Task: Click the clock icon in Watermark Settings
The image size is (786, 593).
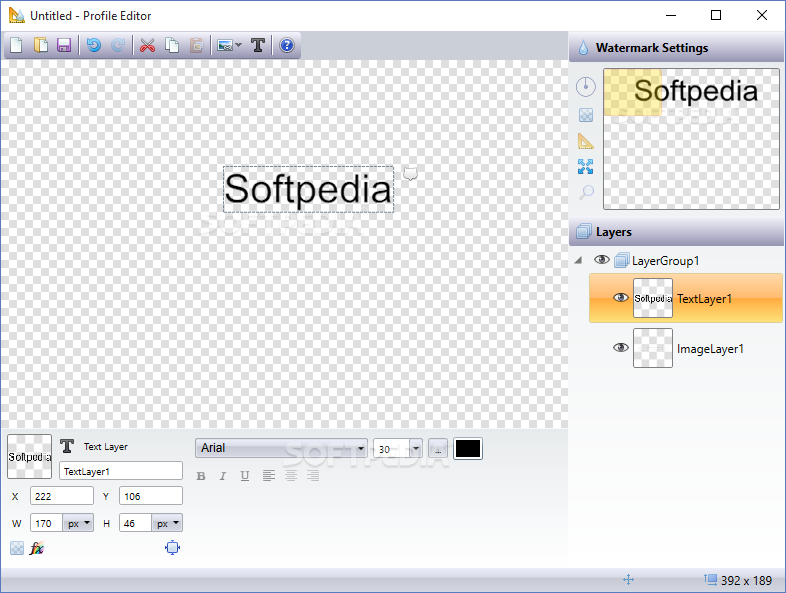Action: pyautogui.click(x=585, y=87)
